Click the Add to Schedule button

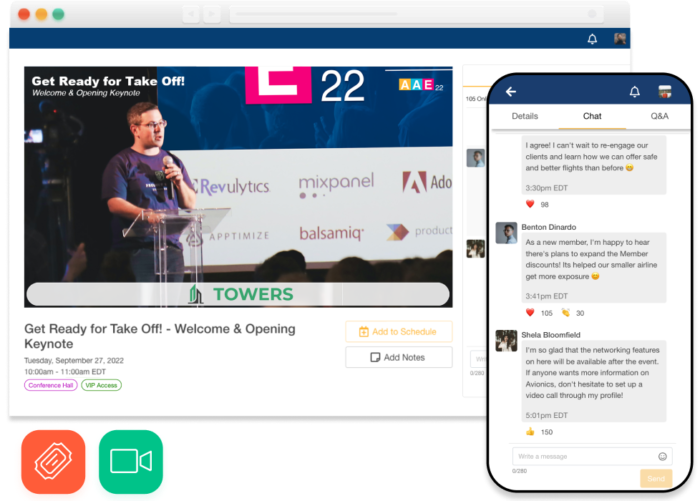(399, 332)
